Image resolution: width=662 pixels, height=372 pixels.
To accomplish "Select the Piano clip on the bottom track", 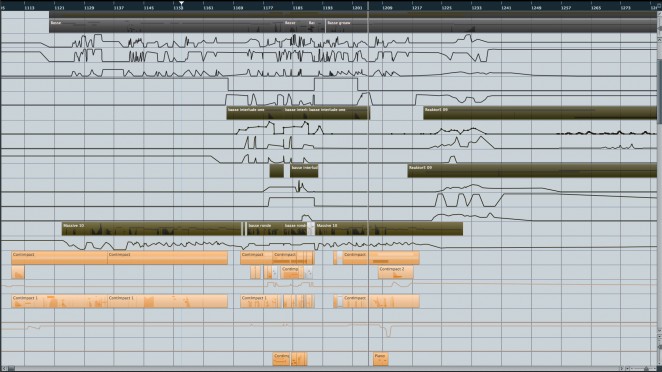I will point(380,359).
